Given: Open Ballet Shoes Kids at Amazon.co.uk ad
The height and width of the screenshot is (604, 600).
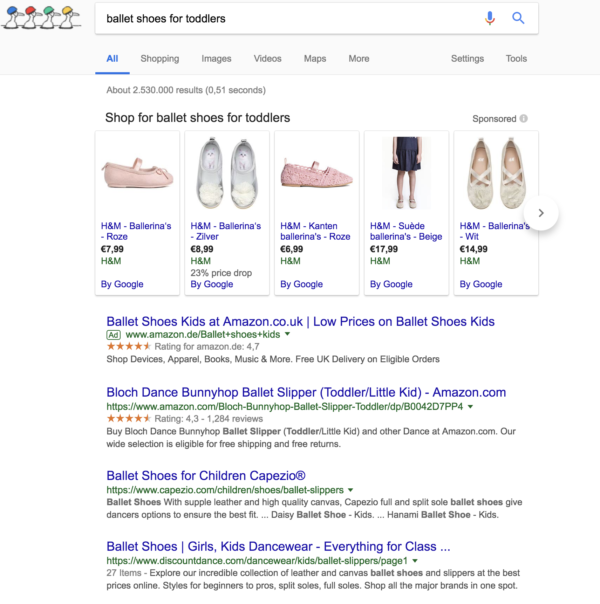Looking at the screenshot, I should [x=300, y=321].
